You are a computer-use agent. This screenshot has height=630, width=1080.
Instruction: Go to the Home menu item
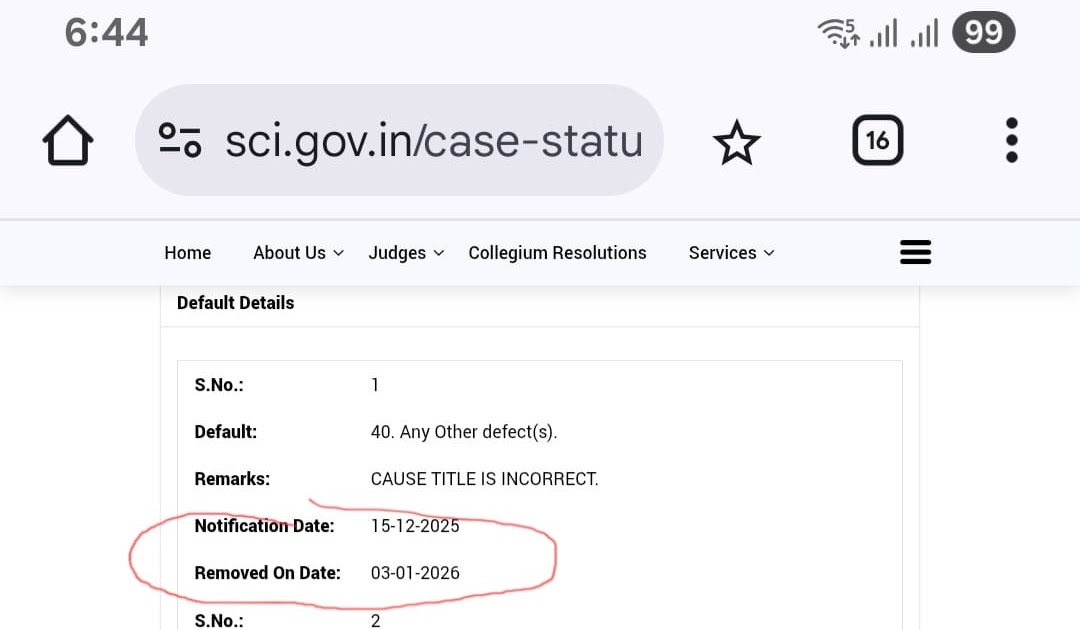[x=188, y=253]
